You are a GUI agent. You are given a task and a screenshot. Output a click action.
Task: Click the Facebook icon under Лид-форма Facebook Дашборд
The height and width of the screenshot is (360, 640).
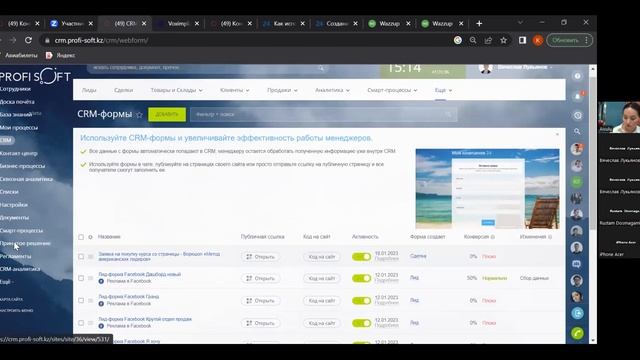tap(101, 281)
